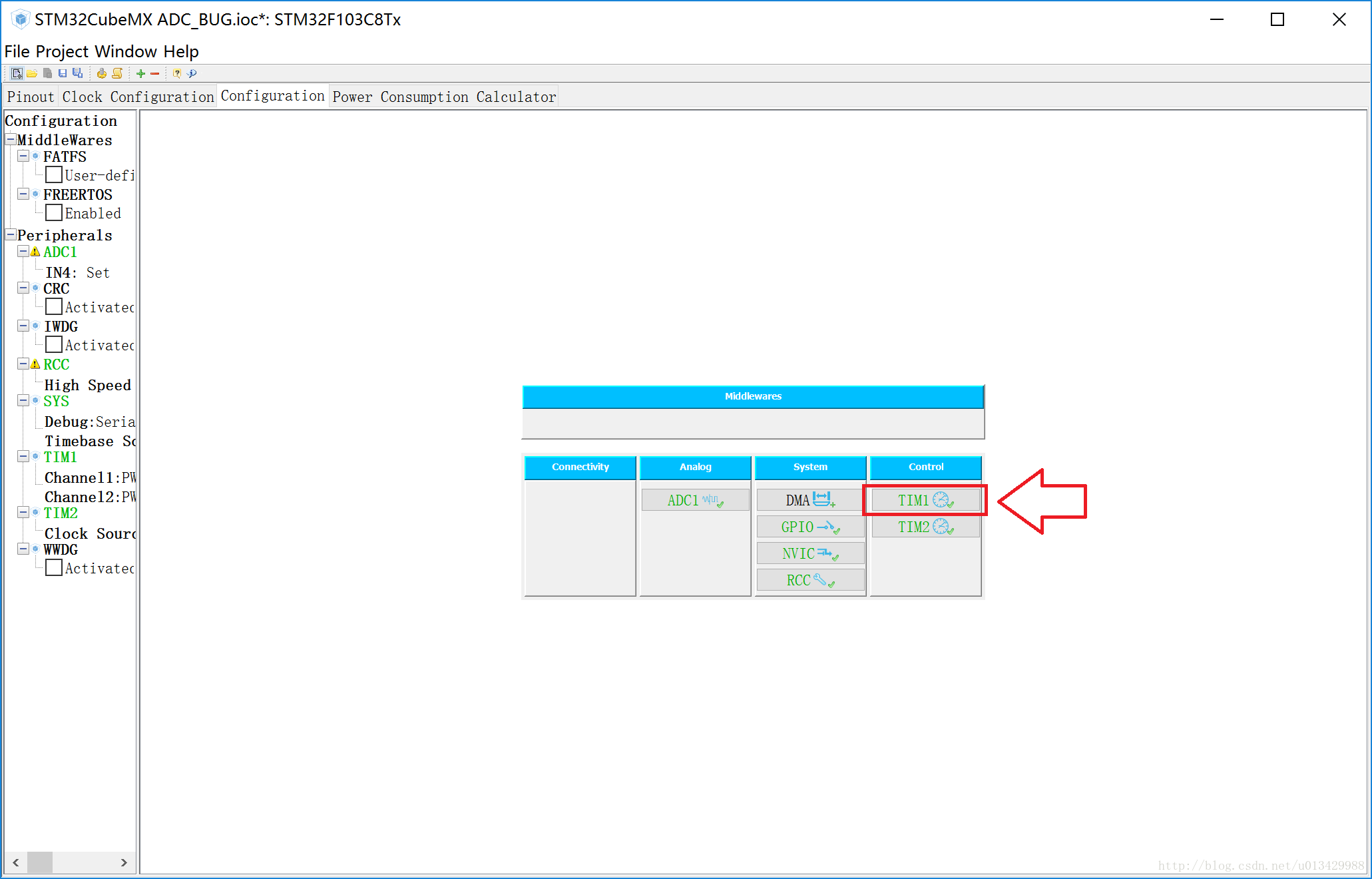
Task: Collapse the CRC tree node
Action: 23,288
